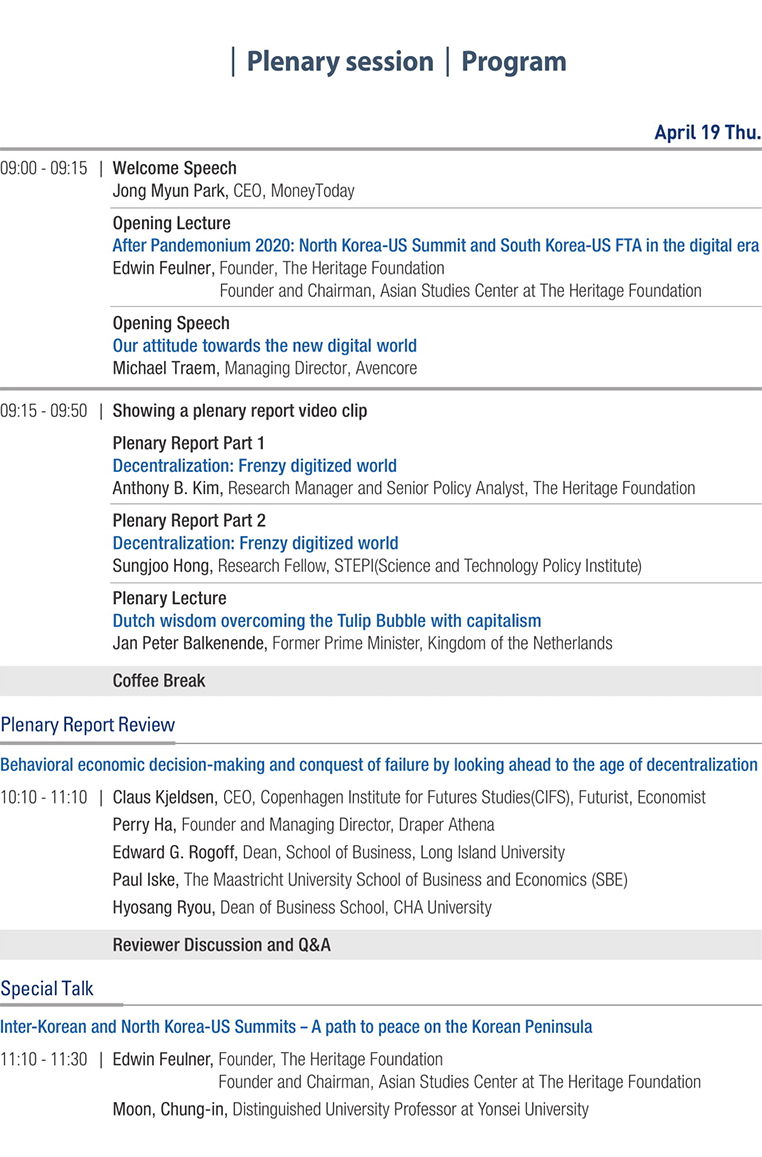Click speaker name Moon, Chung-in
The height and width of the screenshot is (1157, 762).
tap(170, 1110)
